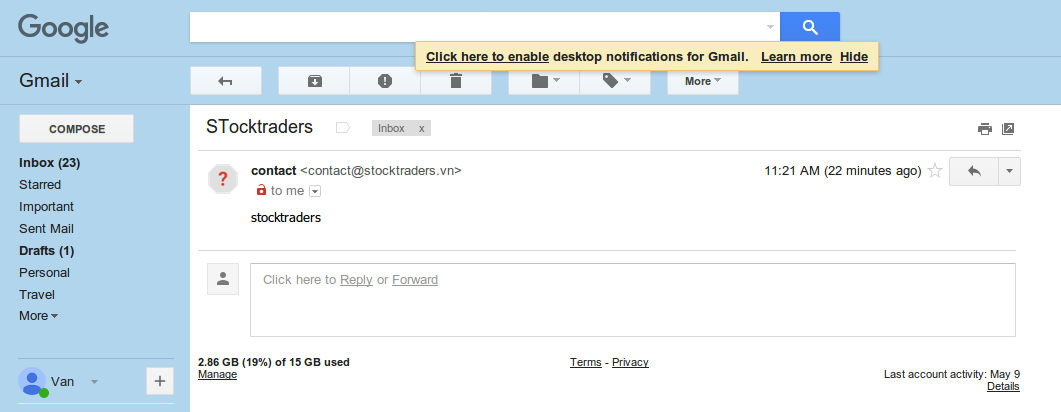Expand More labels in sidebar
Image resolution: width=1061 pixels, height=412 pixels.
[x=38, y=316]
